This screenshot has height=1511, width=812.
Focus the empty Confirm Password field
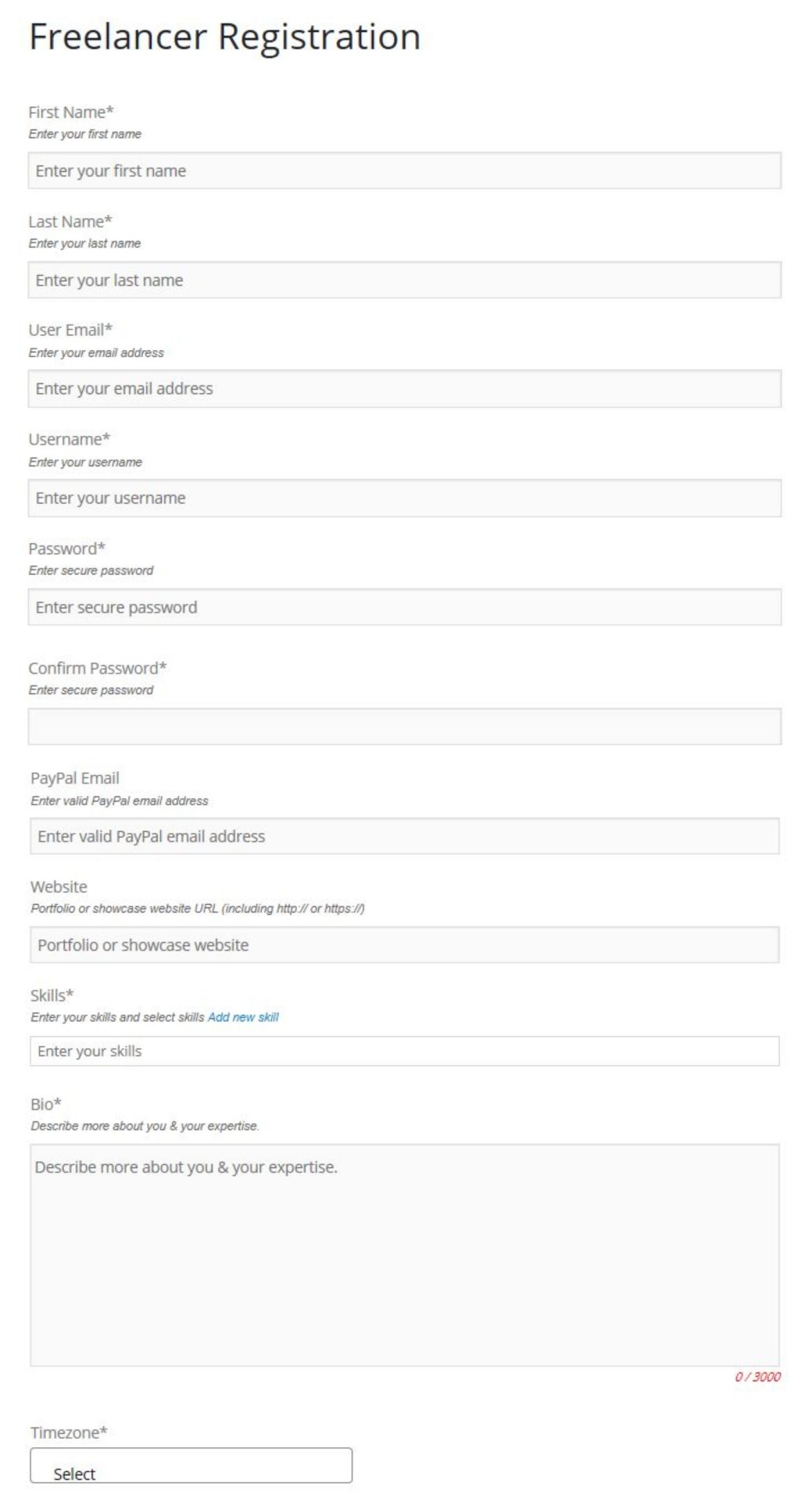pos(404,726)
